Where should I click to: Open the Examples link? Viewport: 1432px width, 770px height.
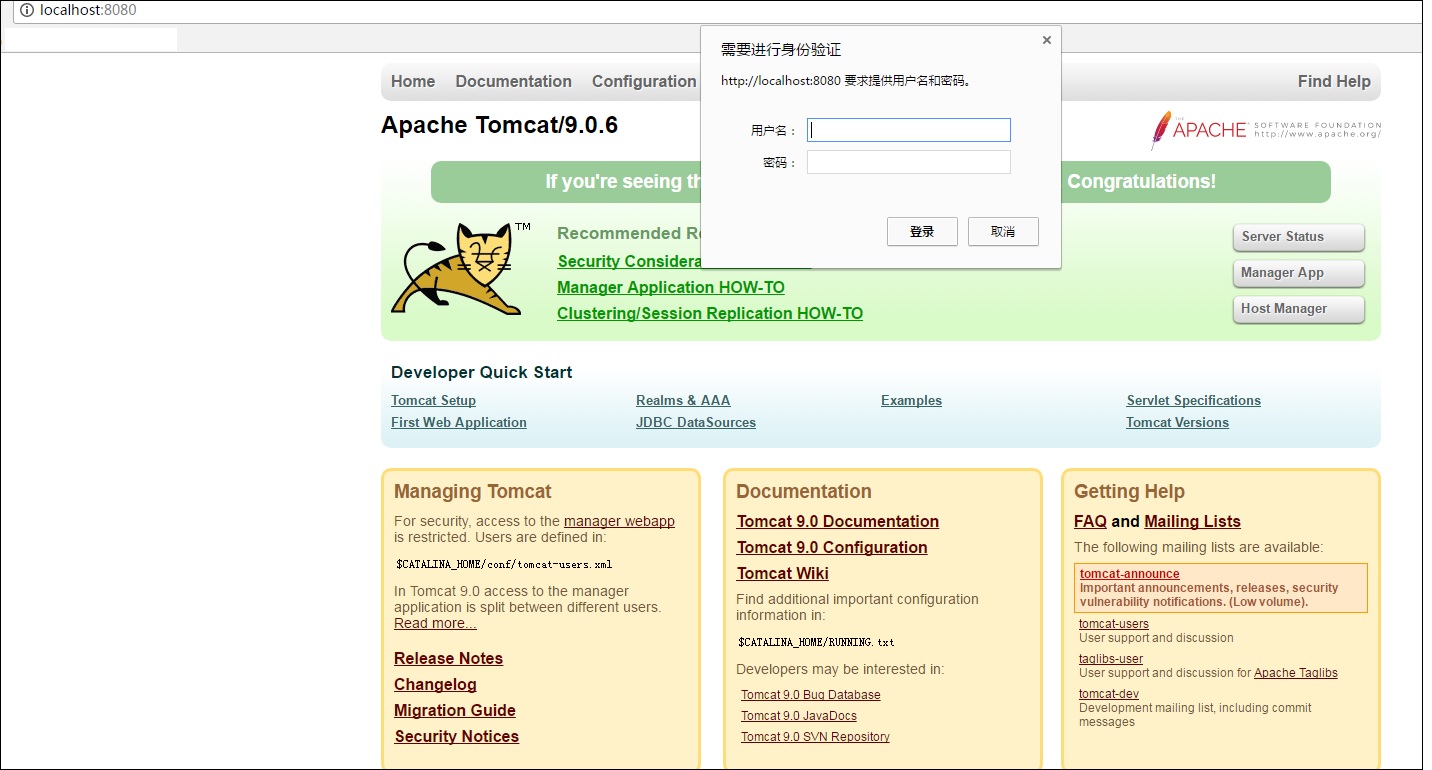(x=911, y=400)
